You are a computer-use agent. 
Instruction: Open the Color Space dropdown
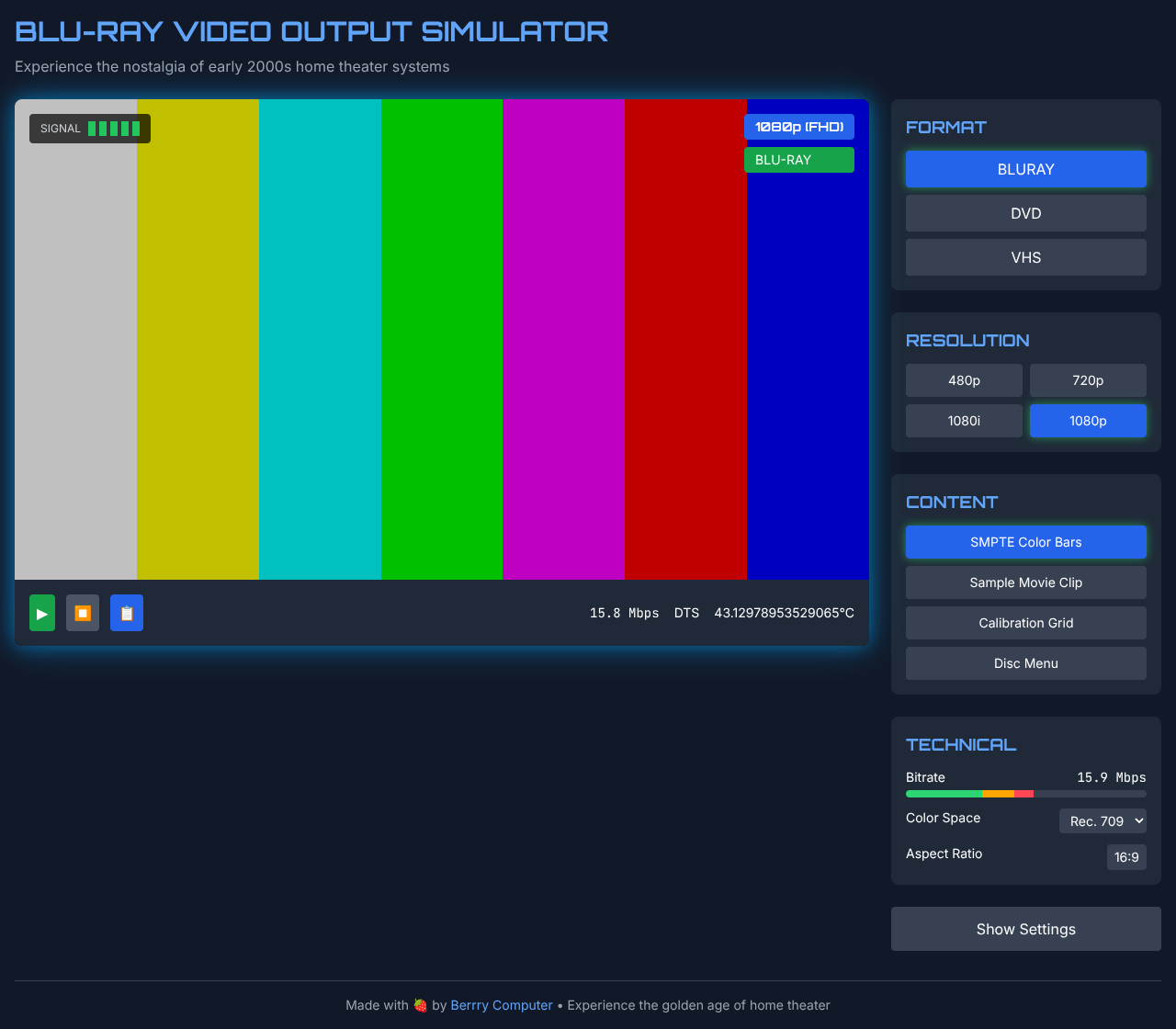[1102, 820]
